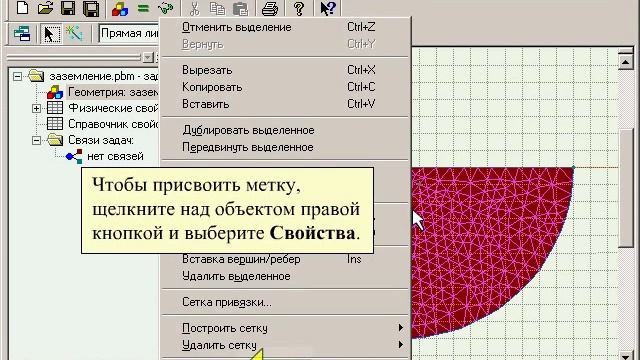Click the Copy pages icon
640x360 pixels.
(217, 9)
